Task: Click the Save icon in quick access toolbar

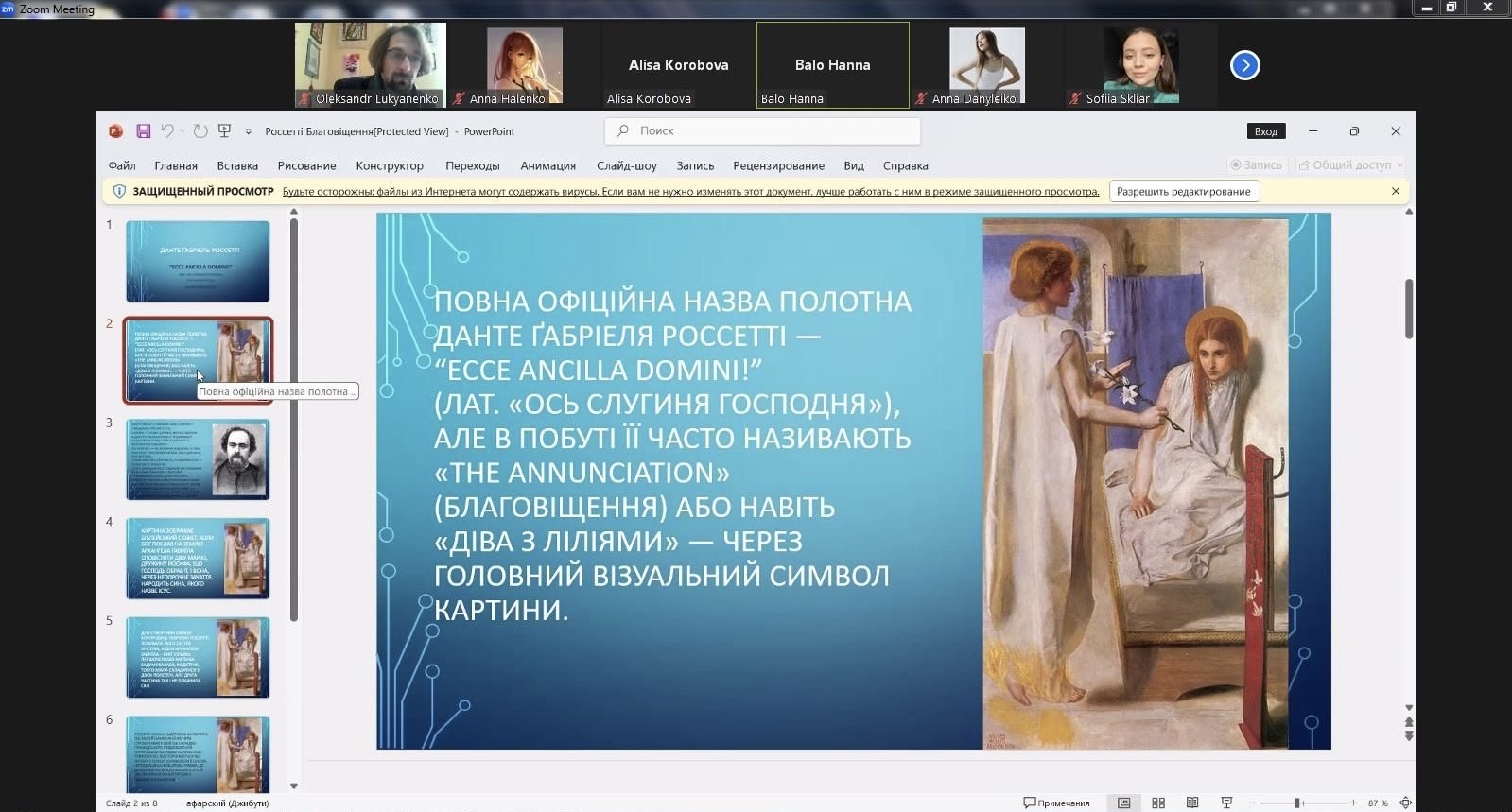Action: coord(144,131)
